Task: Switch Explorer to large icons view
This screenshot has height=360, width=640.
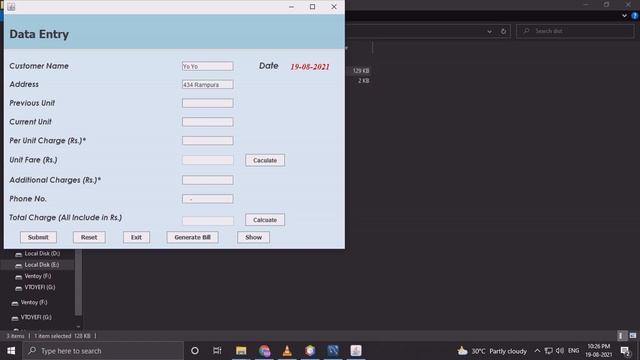Action: pos(633,336)
